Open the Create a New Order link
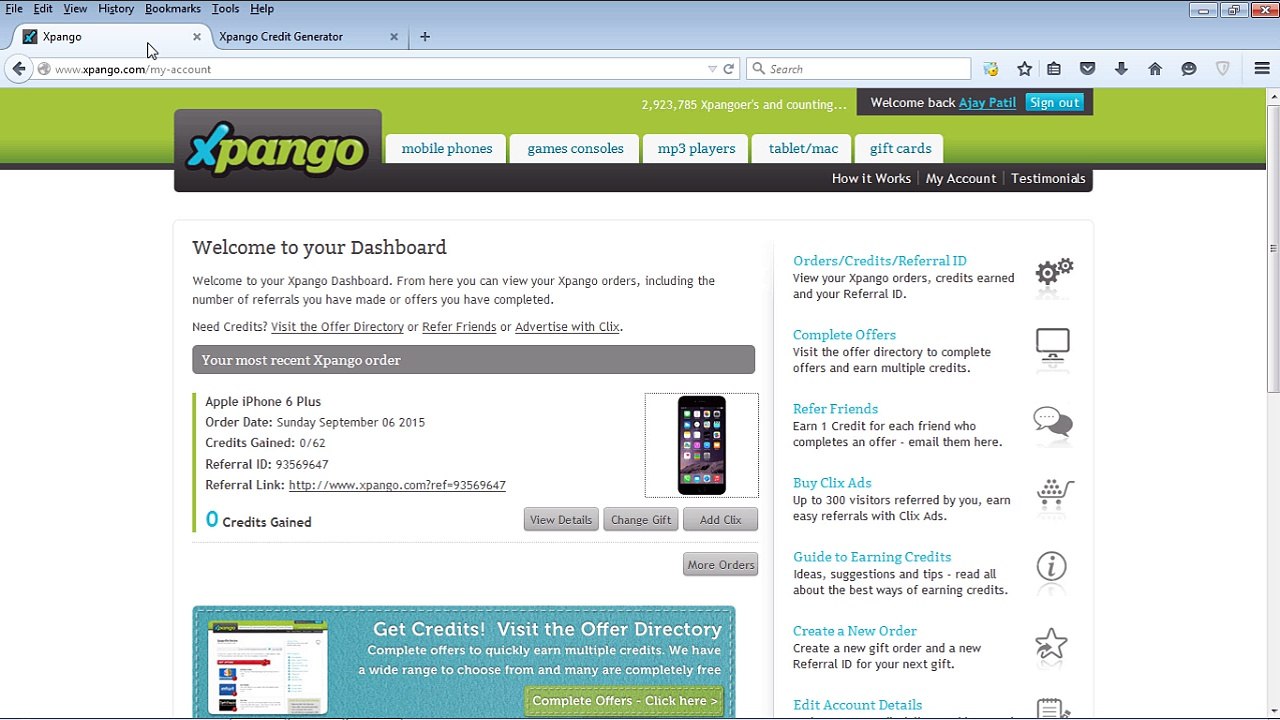The height and width of the screenshot is (720, 1280). coord(855,631)
